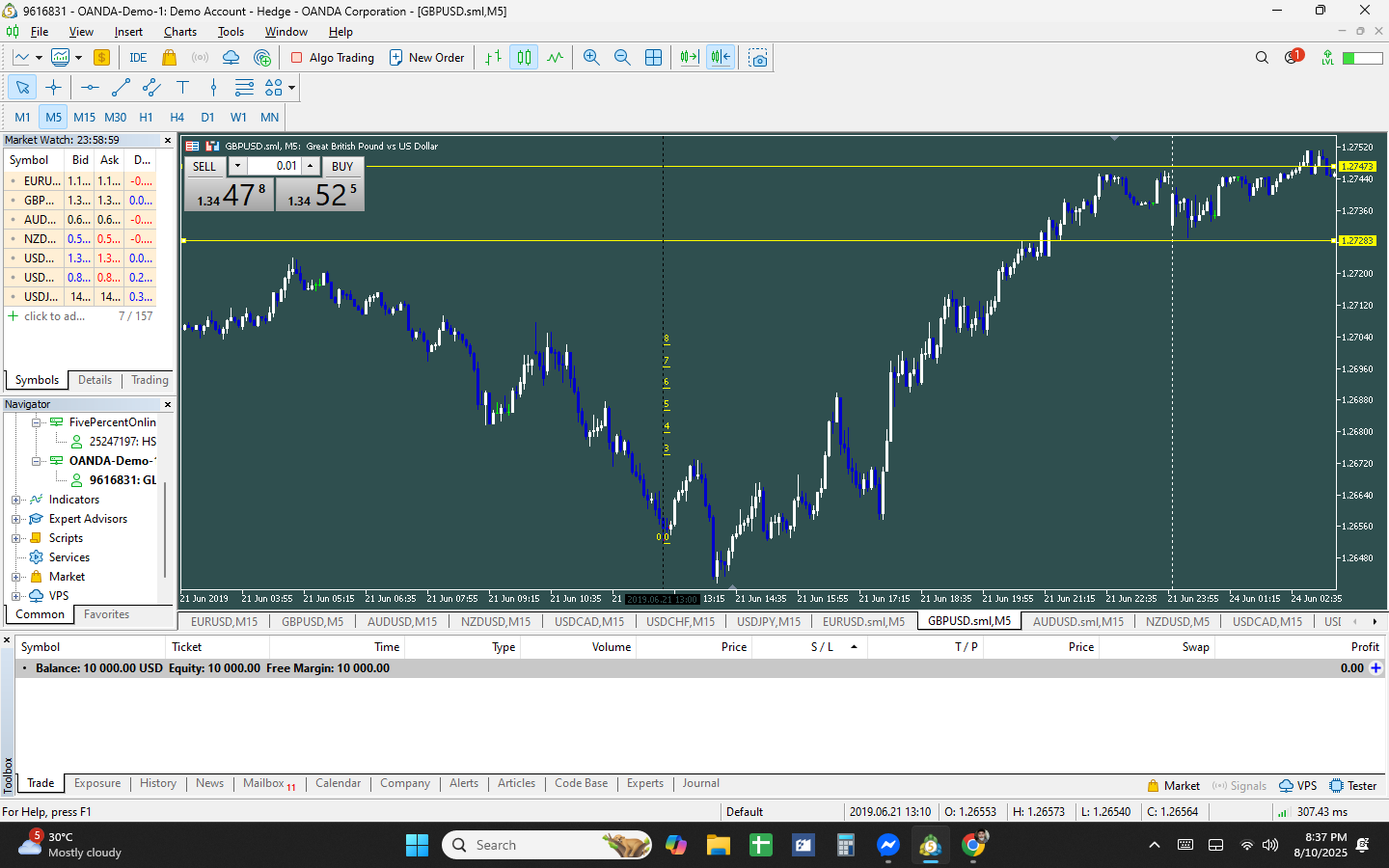Click the SELL button on chart
Screen dimensions: 1389x868
click(204, 166)
